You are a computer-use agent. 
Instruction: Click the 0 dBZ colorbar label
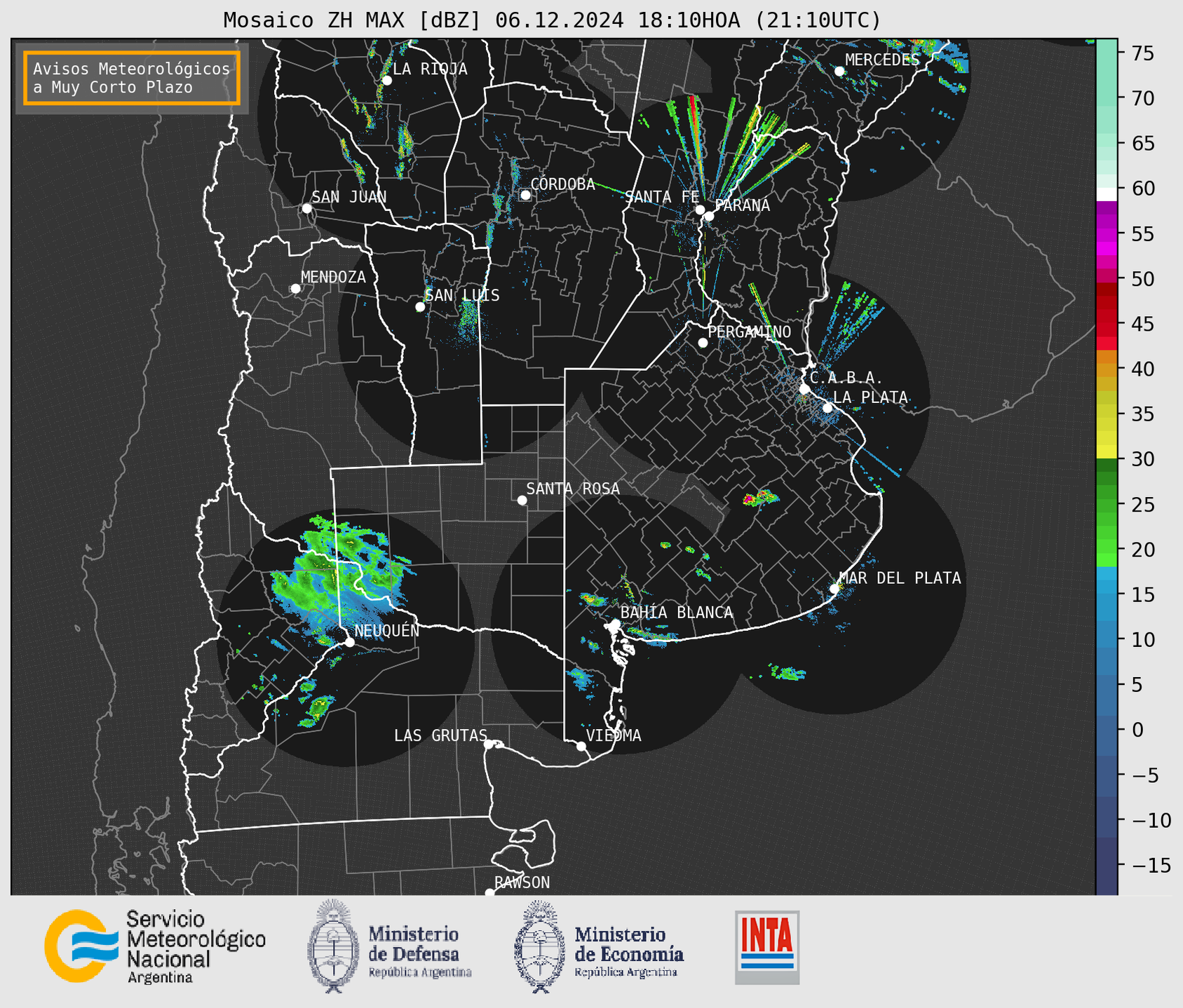pos(1137,730)
